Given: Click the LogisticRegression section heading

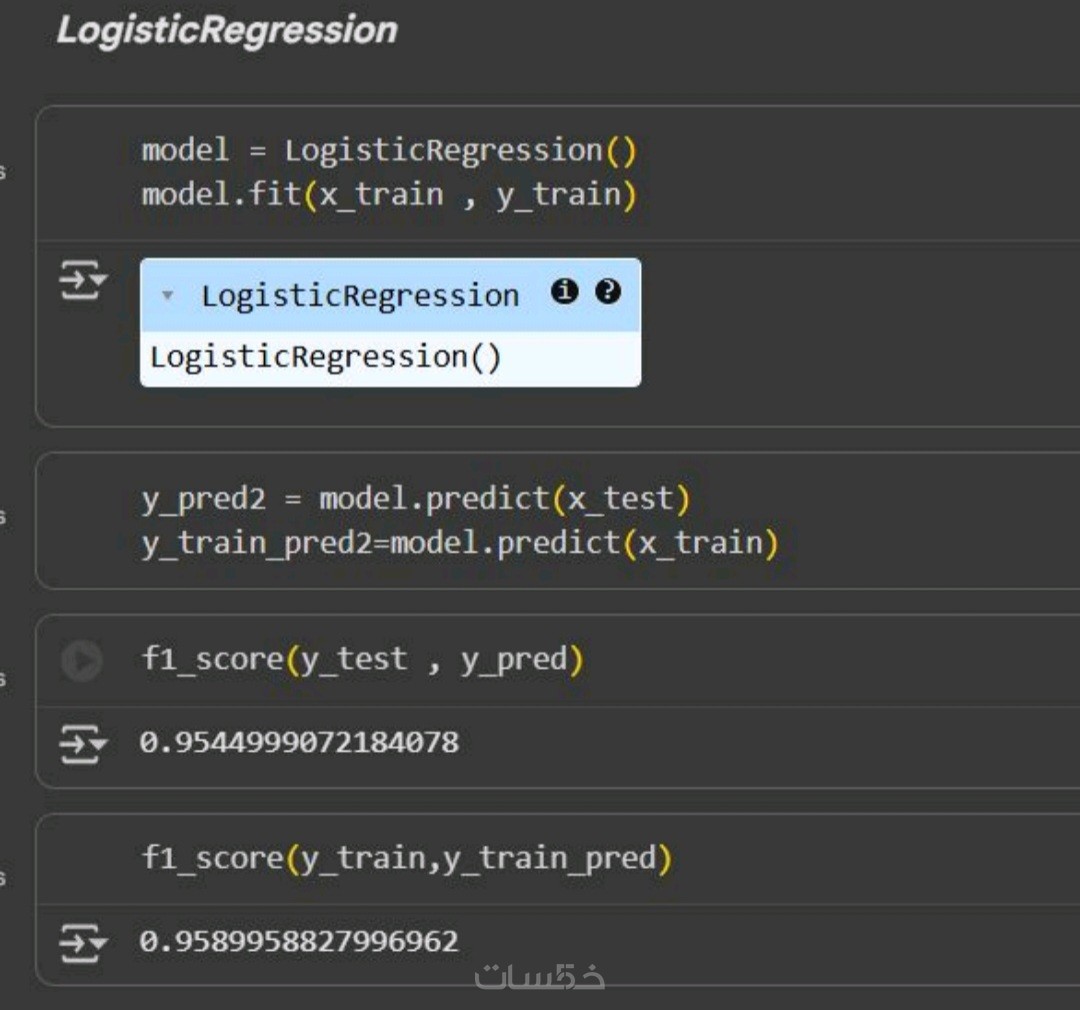Looking at the screenshot, I should click(227, 30).
